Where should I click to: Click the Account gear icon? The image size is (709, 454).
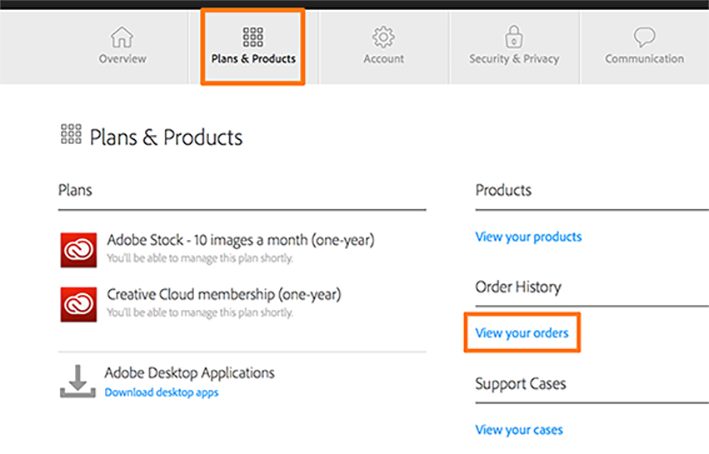click(383, 37)
